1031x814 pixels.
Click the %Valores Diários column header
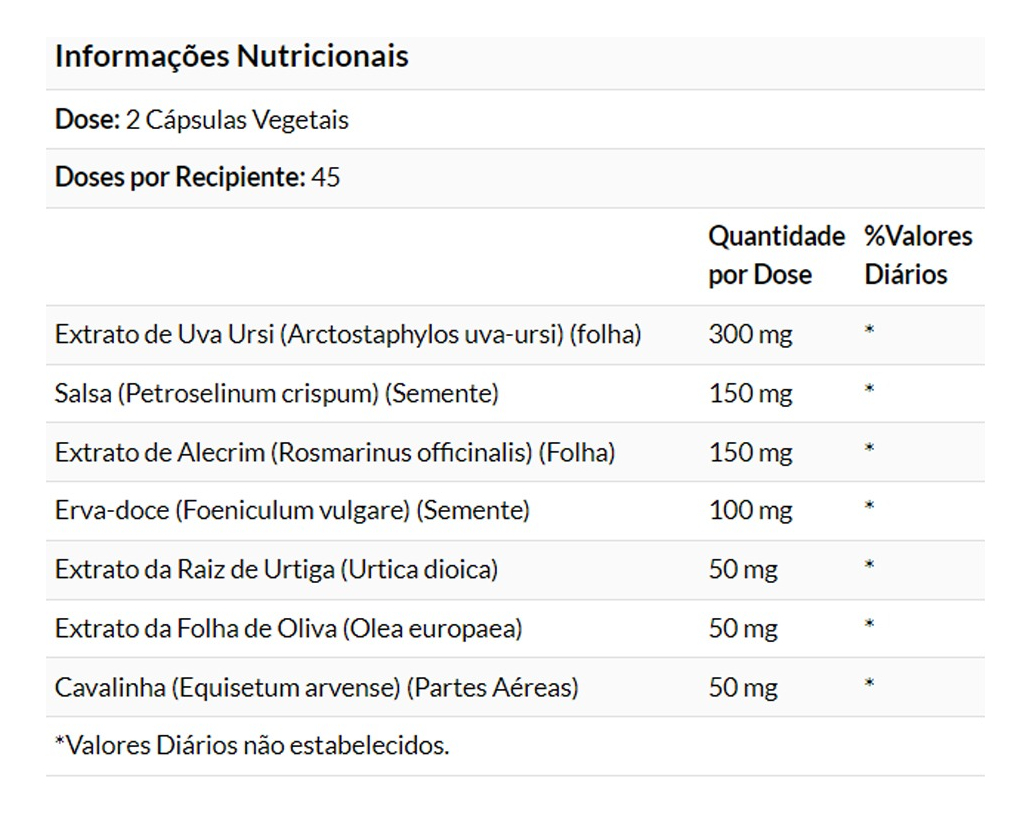(x=917, y=255)
